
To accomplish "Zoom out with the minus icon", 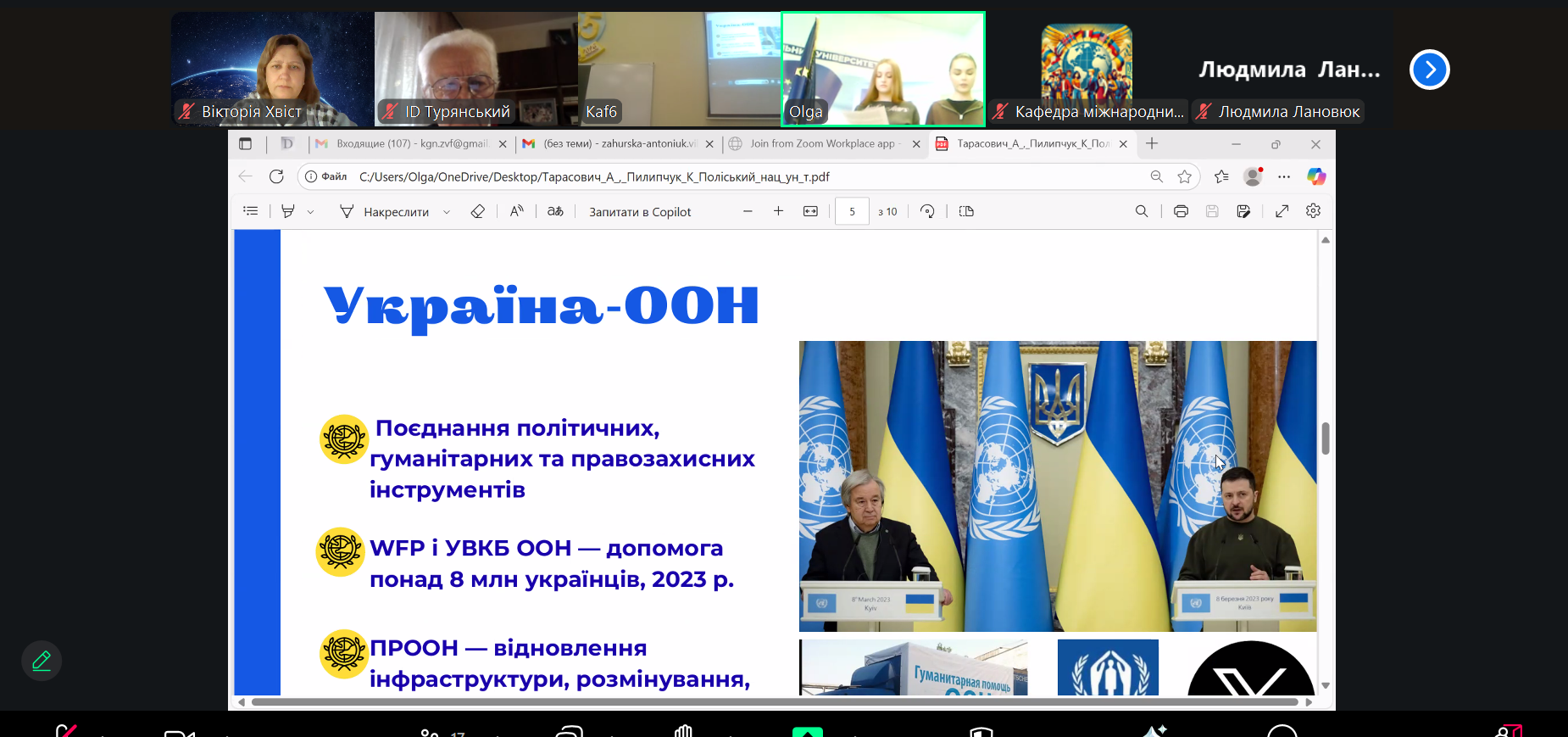I will (x=748, y=211).
